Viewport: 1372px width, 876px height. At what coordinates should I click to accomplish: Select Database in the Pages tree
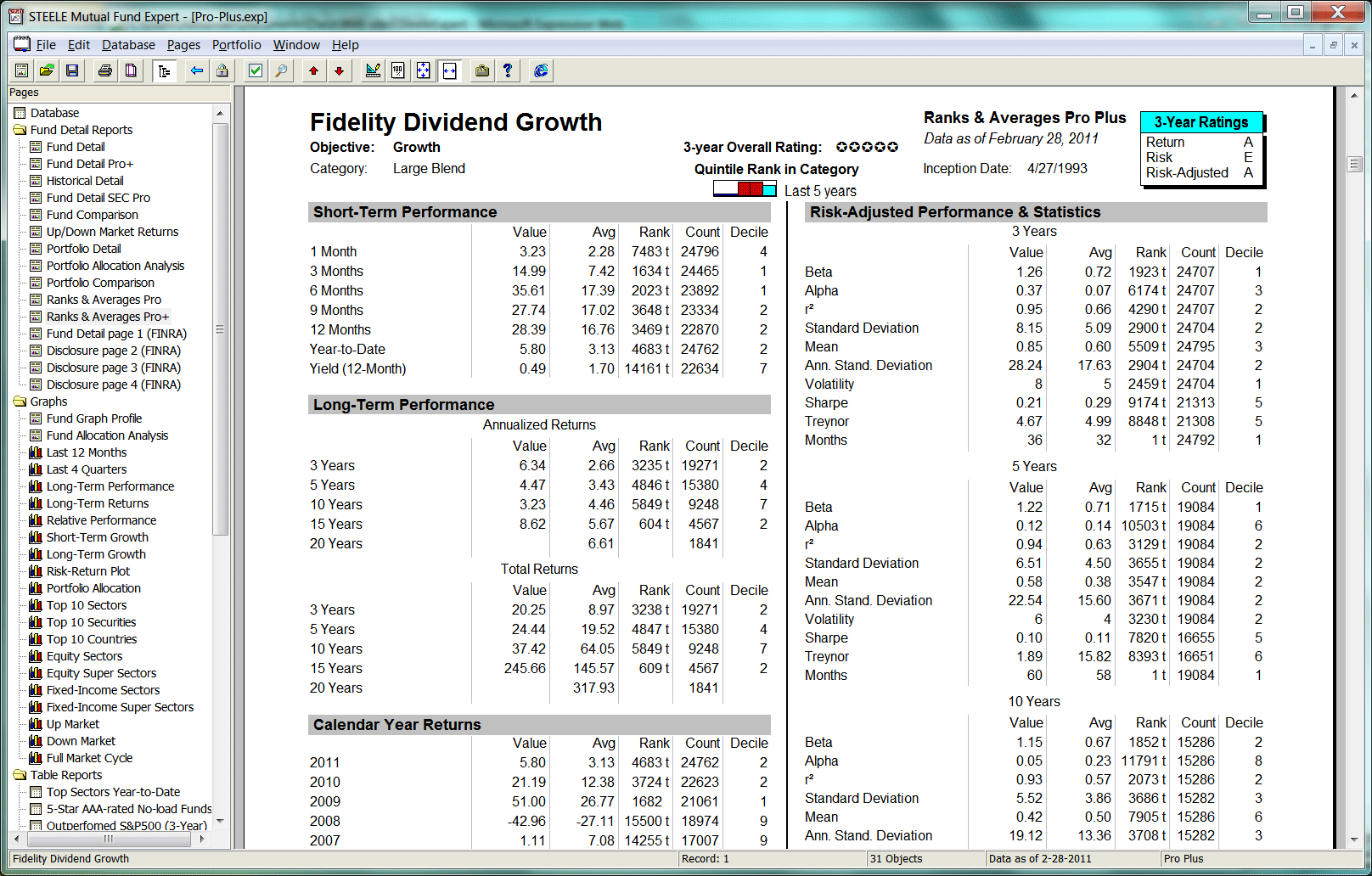[54, 113]
